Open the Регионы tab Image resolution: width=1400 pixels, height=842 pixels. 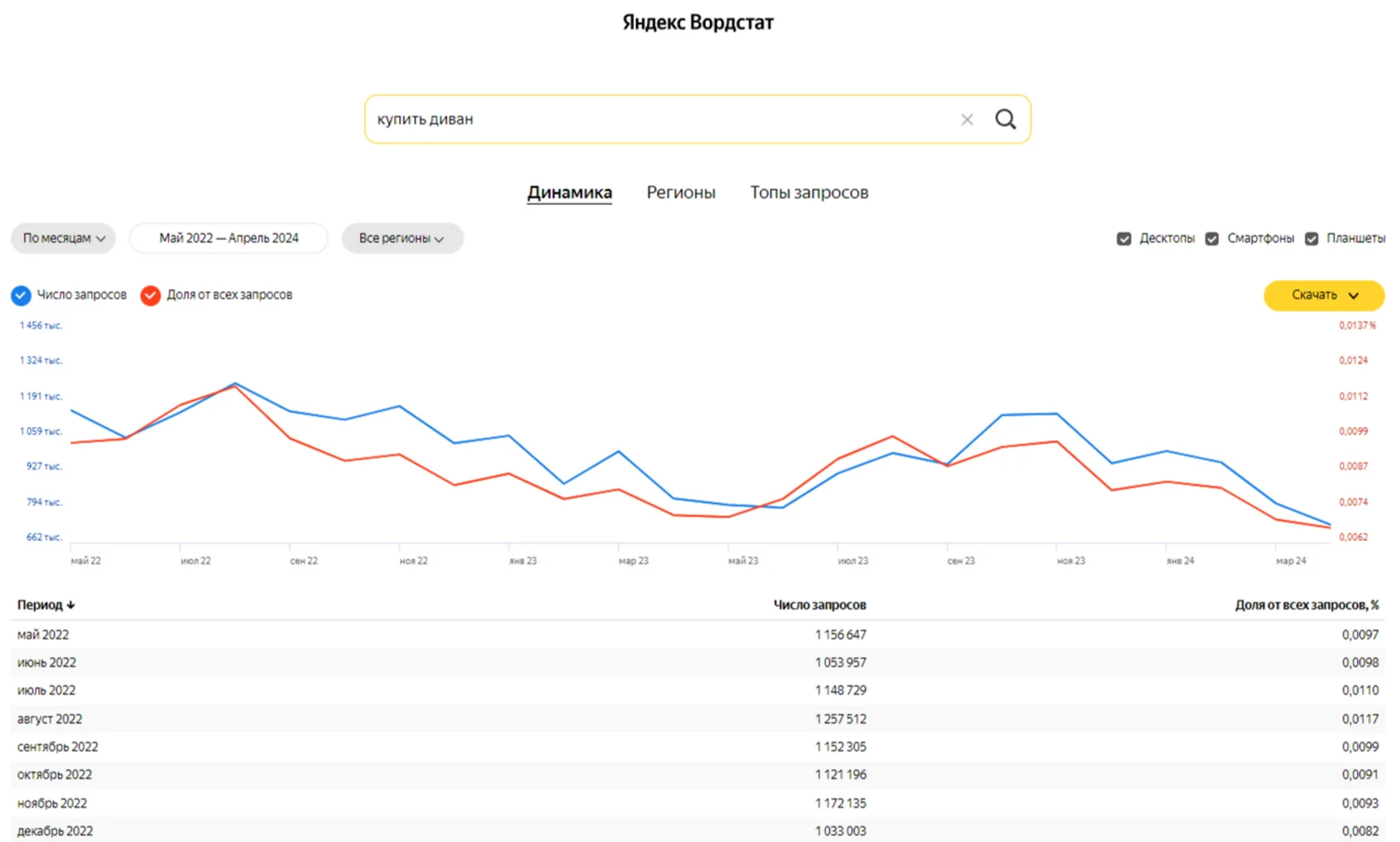pos(681,193)
